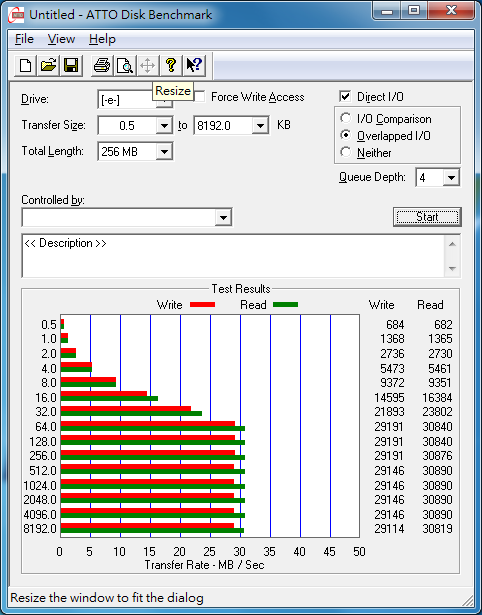The width and height of the screenshot is (482, 615).
Task: Click the read value 23802
Action: click(437, 412)
